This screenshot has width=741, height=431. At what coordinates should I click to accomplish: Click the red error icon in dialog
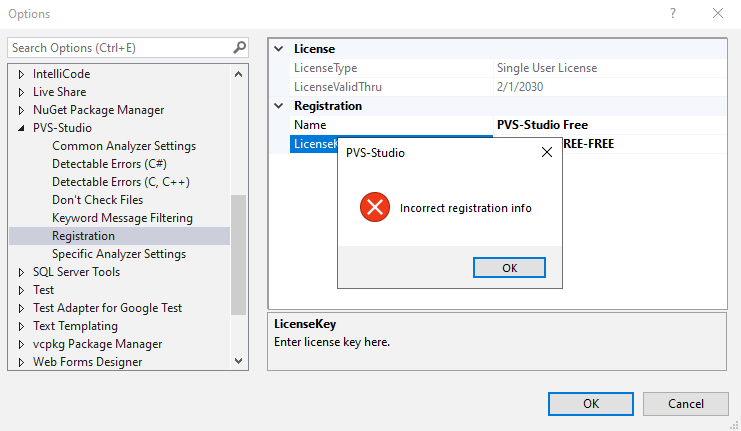(374, 208)
